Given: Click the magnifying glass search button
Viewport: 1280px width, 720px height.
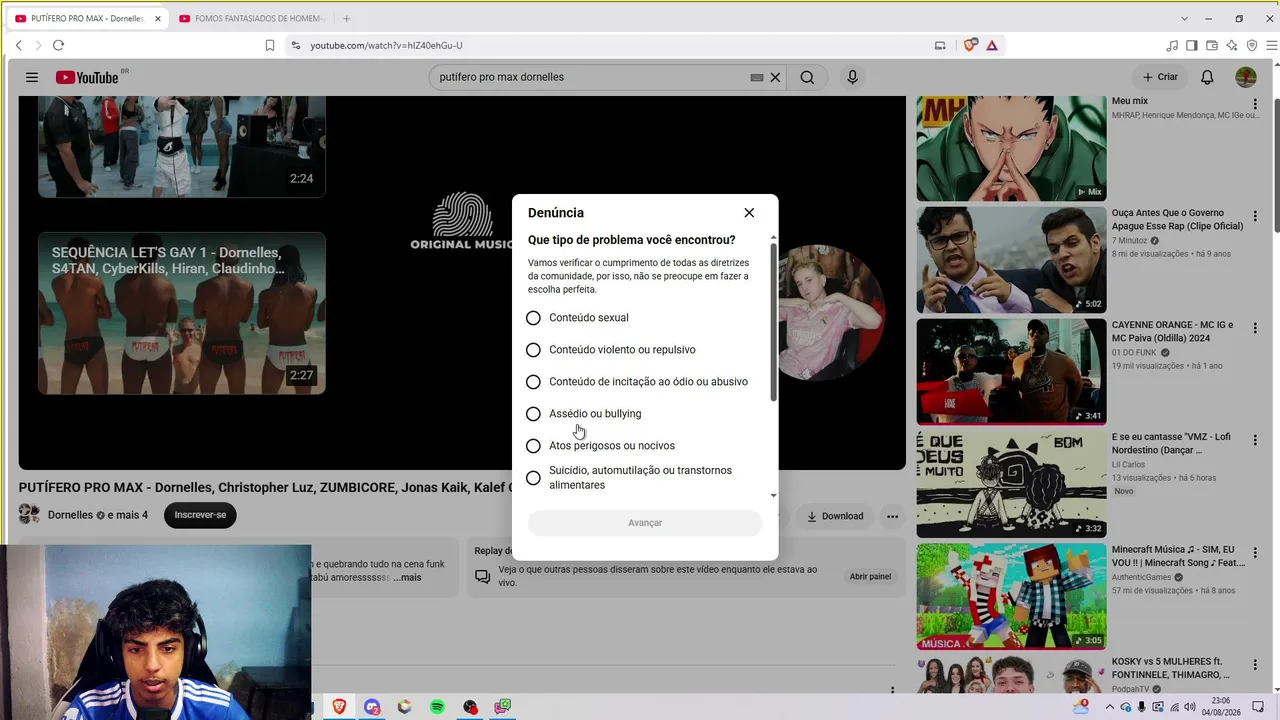Looking at the screenshot, I should (807, 77).
